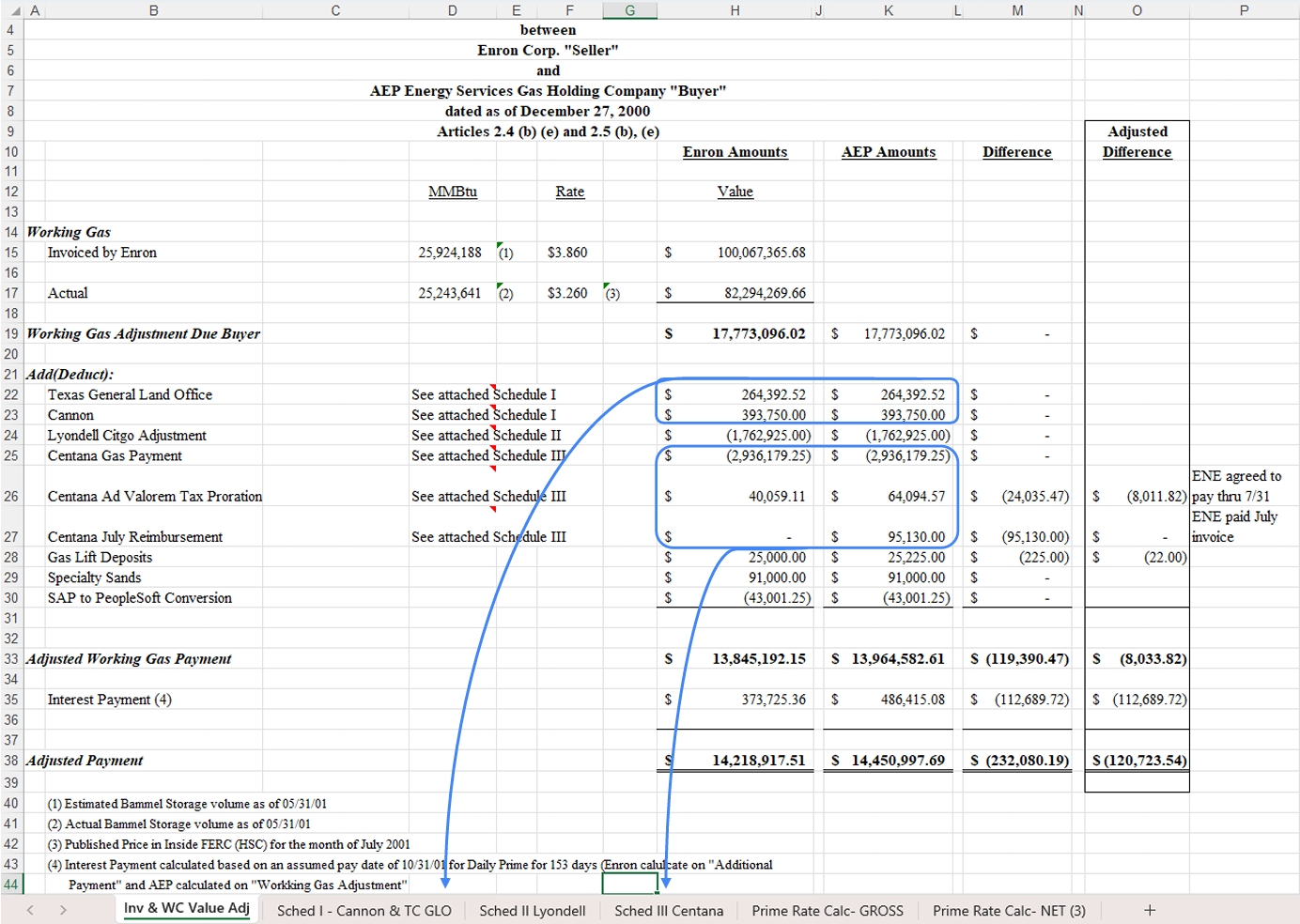1300x924 pixels.
Task: Select the Actual MMBtu cell 25,243,641
Action: coord(450,293)
